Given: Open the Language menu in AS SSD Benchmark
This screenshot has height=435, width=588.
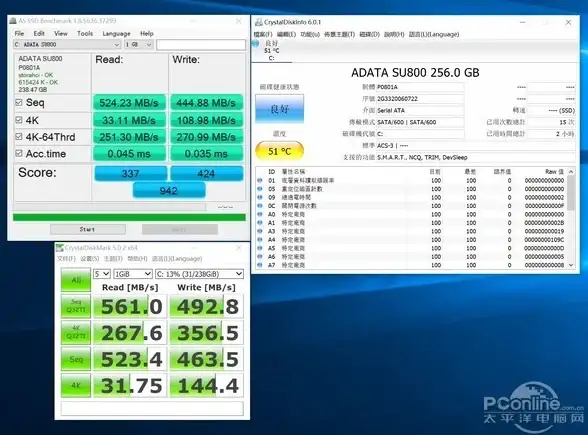Looking at the screenshot, I should coord(116,33).
